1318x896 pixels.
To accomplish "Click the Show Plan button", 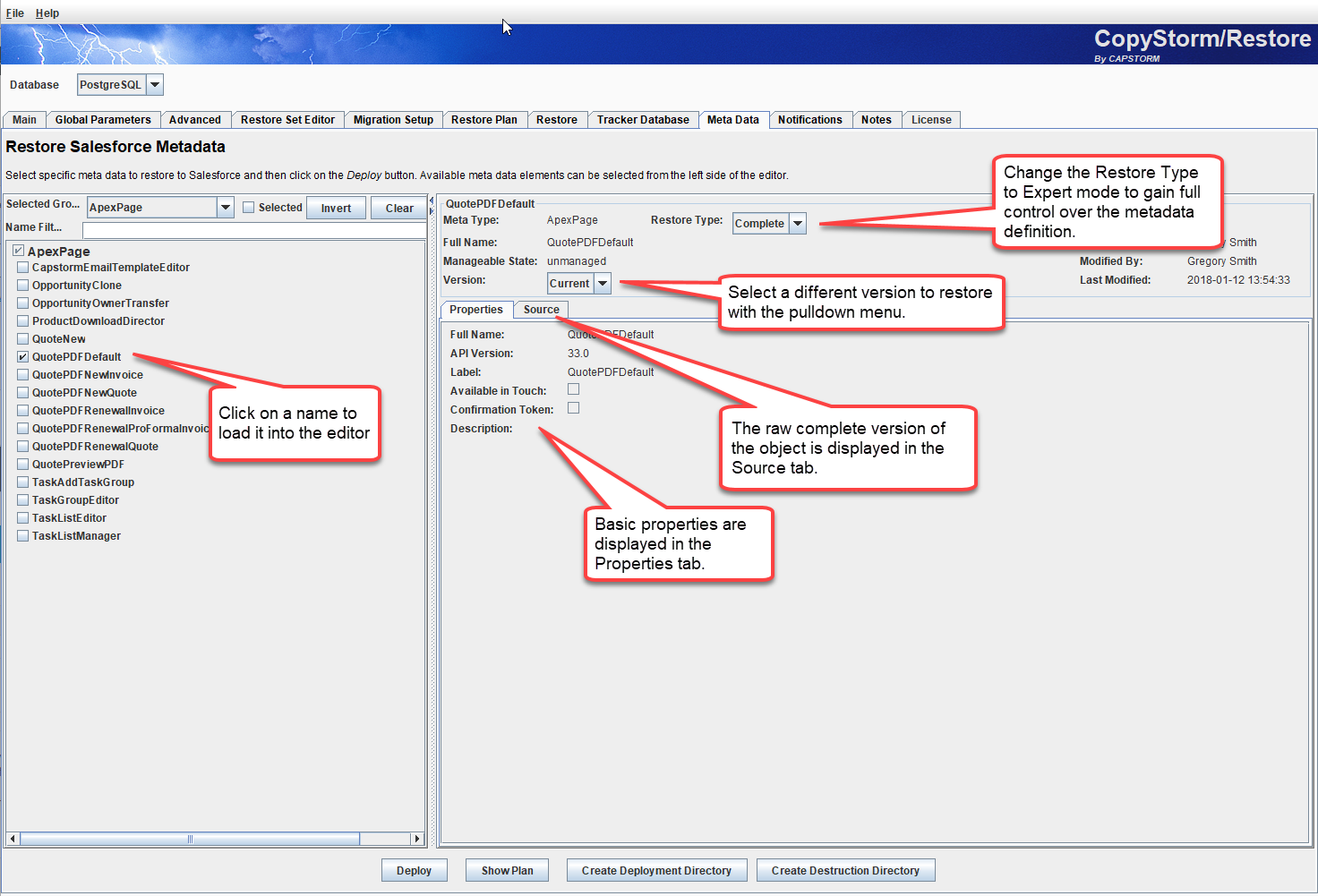I will point(508,871).
